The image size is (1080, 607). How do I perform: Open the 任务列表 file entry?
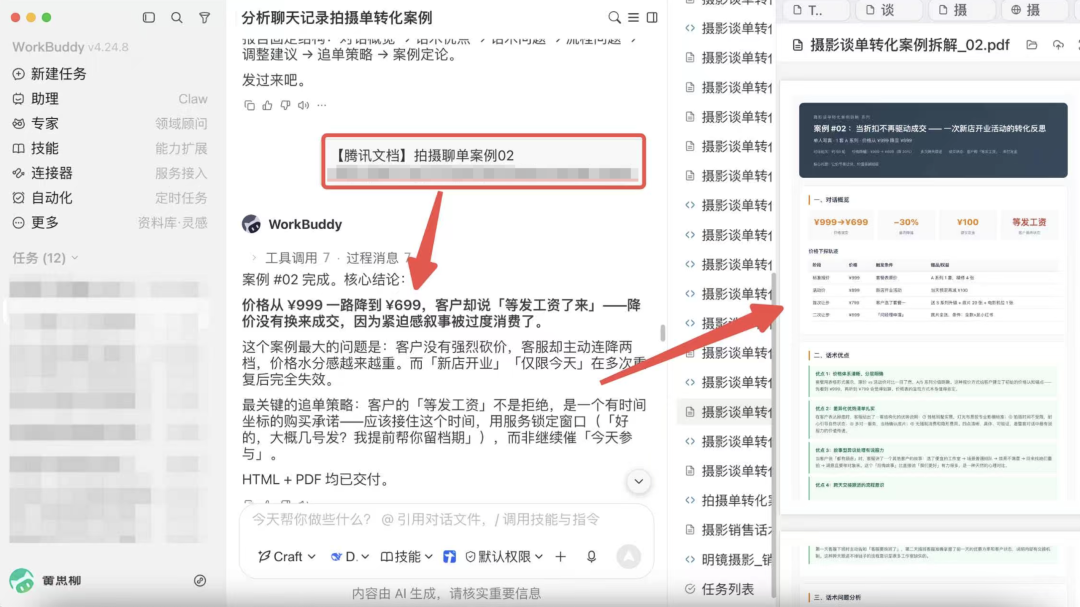pos(720,589)
